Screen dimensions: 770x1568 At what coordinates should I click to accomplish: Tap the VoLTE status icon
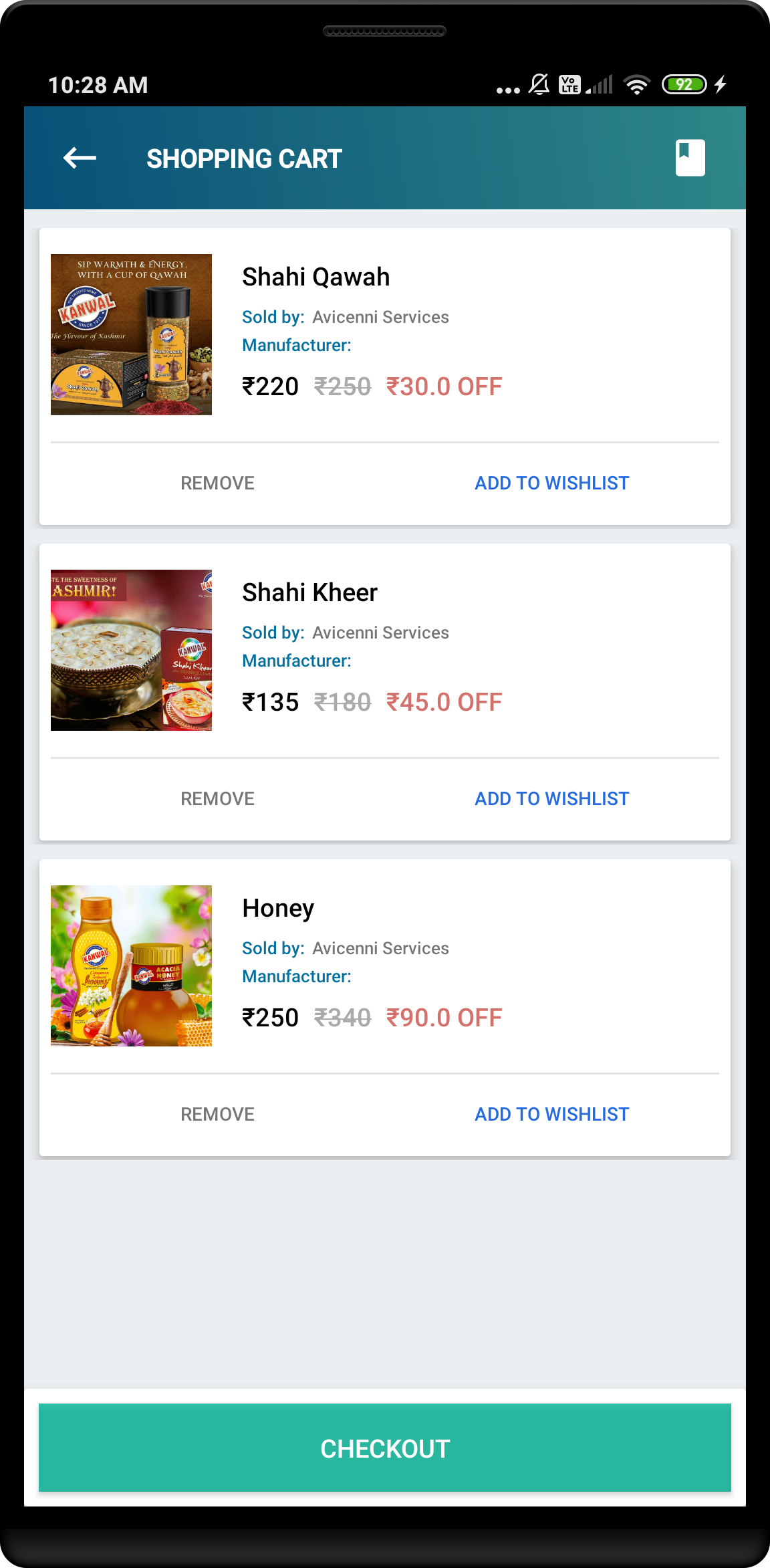(x=569, y=85)
